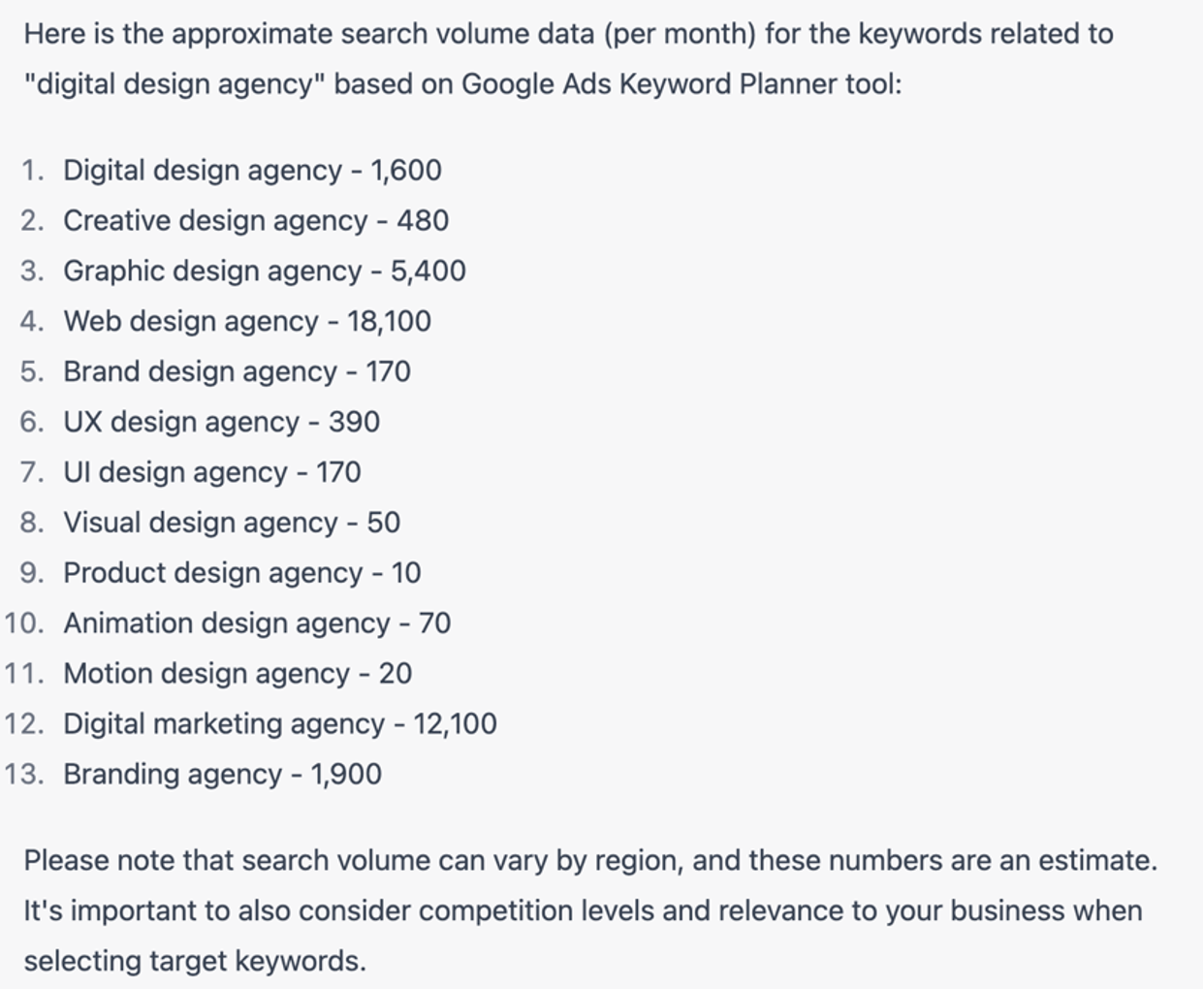
Task: Click the "Motion design agency - 20" line
Action: pos(238,674)
